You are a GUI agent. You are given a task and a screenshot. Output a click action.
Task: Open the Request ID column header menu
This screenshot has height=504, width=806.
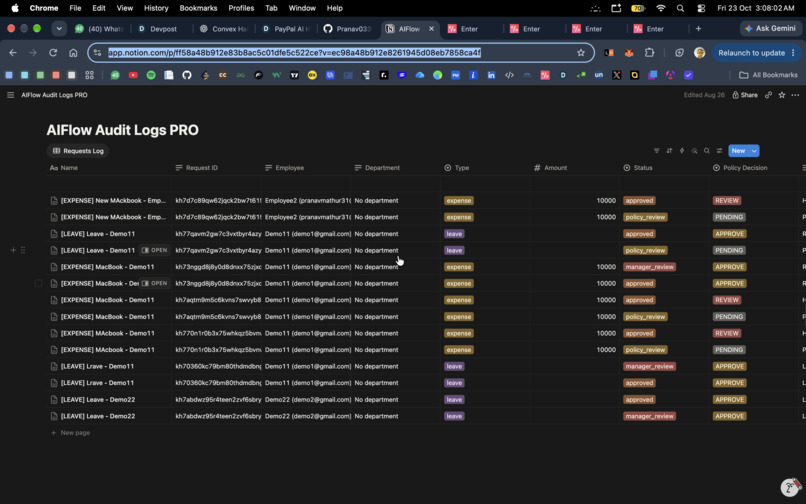click(197, 168)
